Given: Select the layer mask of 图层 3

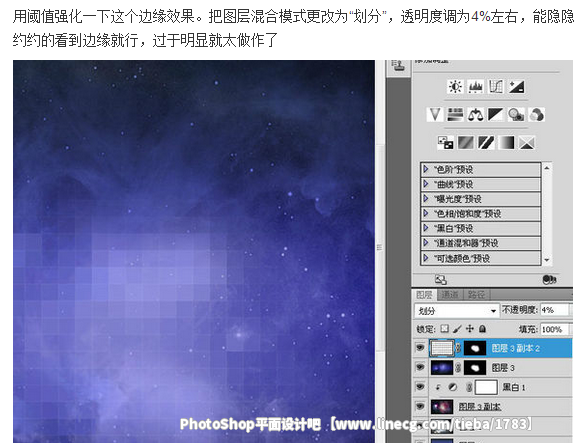Looking at the screenshot, I should click(475, 368).
